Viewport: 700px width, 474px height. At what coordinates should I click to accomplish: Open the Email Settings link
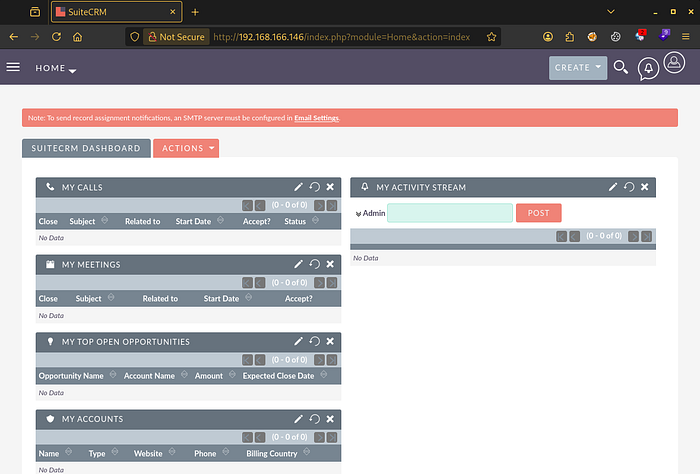317,118
